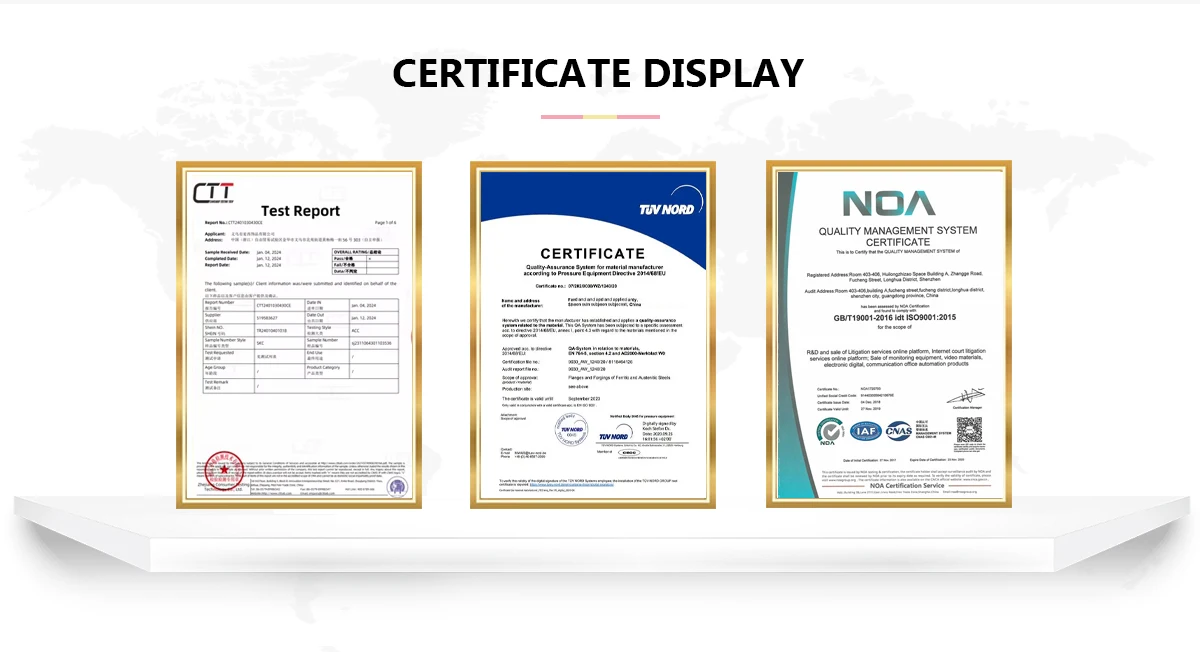Screen dimensions: 1200x652
Task: Click the pink and yellow divider line
Action: pyautogui.click(x=600, y=117)
